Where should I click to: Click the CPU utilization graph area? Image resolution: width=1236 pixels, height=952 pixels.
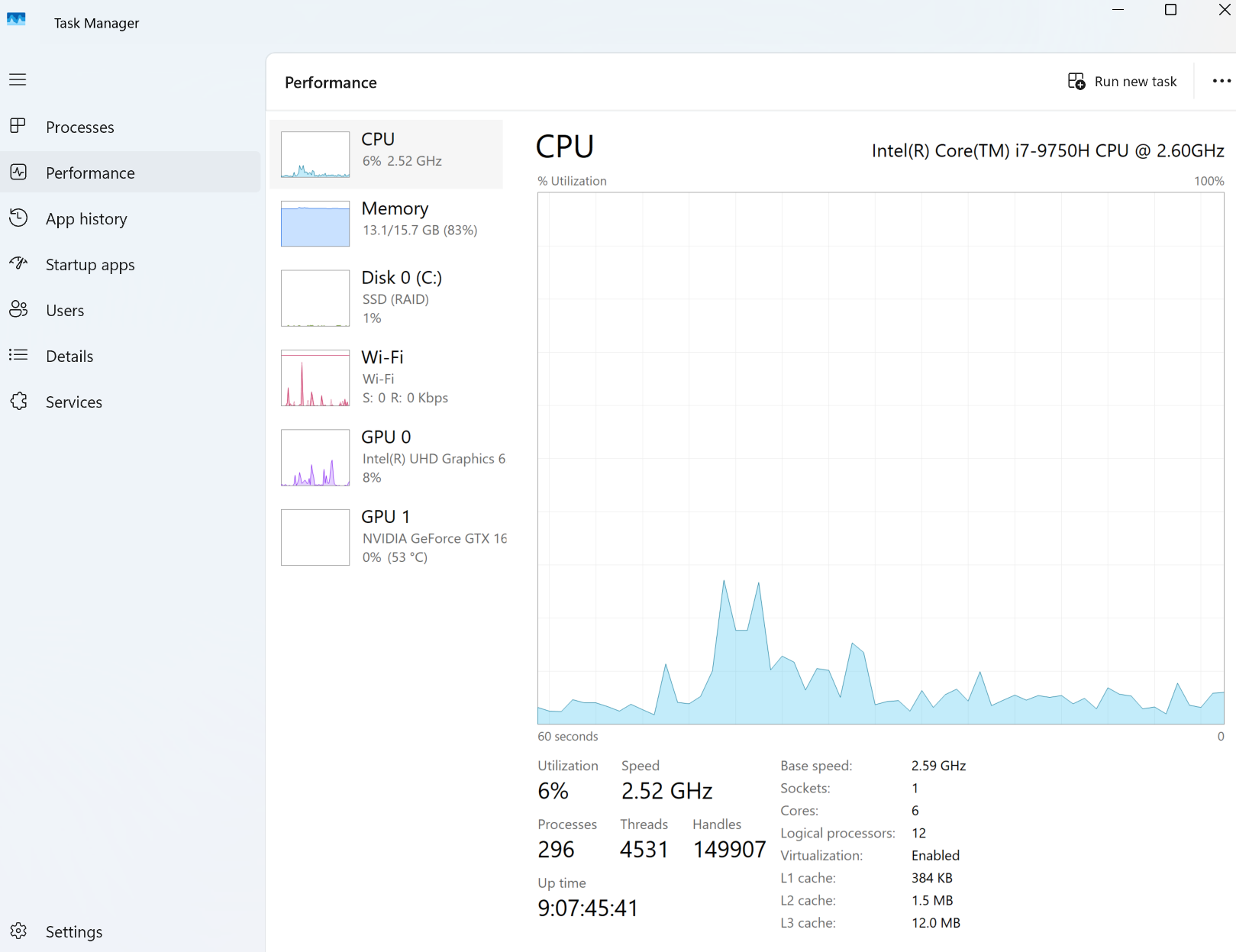(x=881, y=458)
